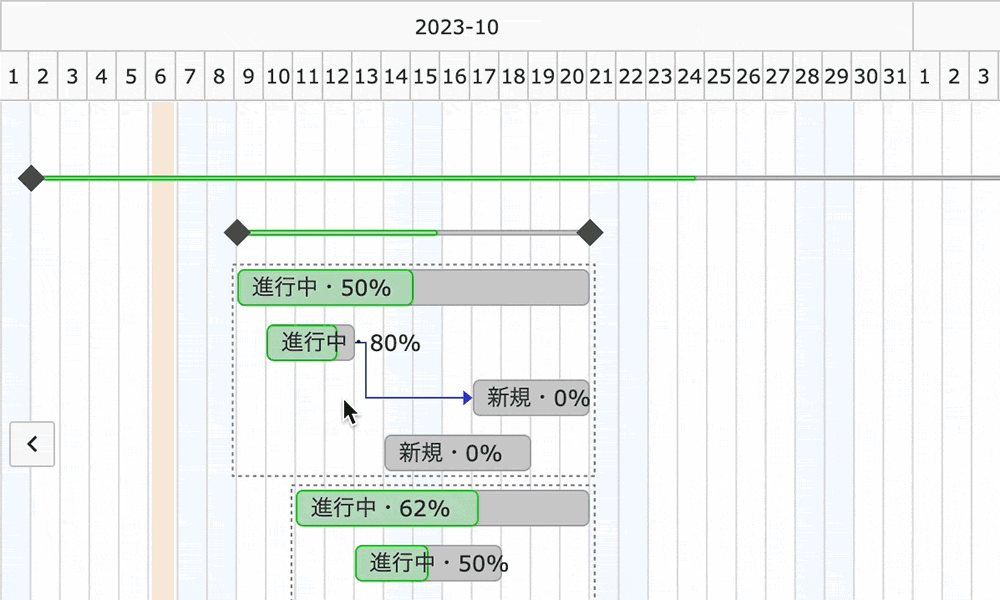This screenshot has height=600, width=1000.
Task: Select day 18 in the date header
Action: click(513, 77)
